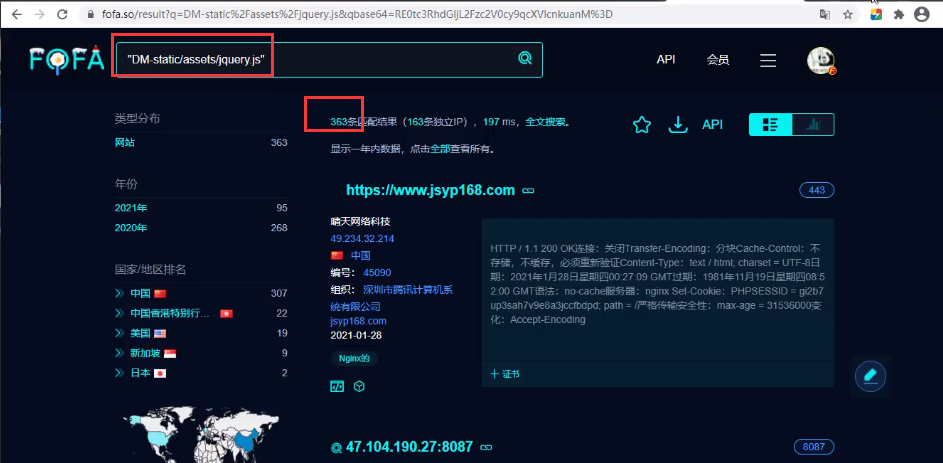This screenshot has height=463, width=943.
Task: Click the FOFA logo
Action: [66, 60]
